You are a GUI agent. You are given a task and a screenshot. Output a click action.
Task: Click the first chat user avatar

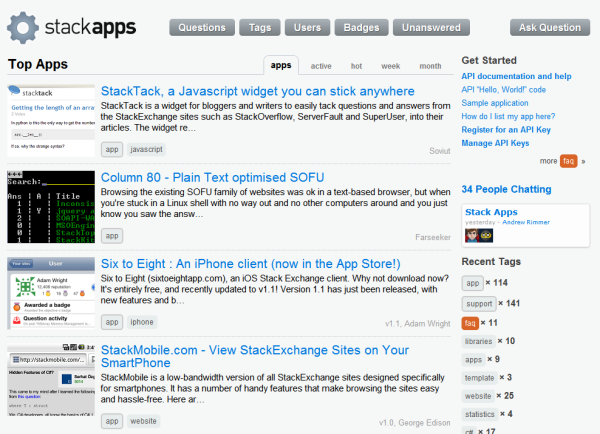473,235
